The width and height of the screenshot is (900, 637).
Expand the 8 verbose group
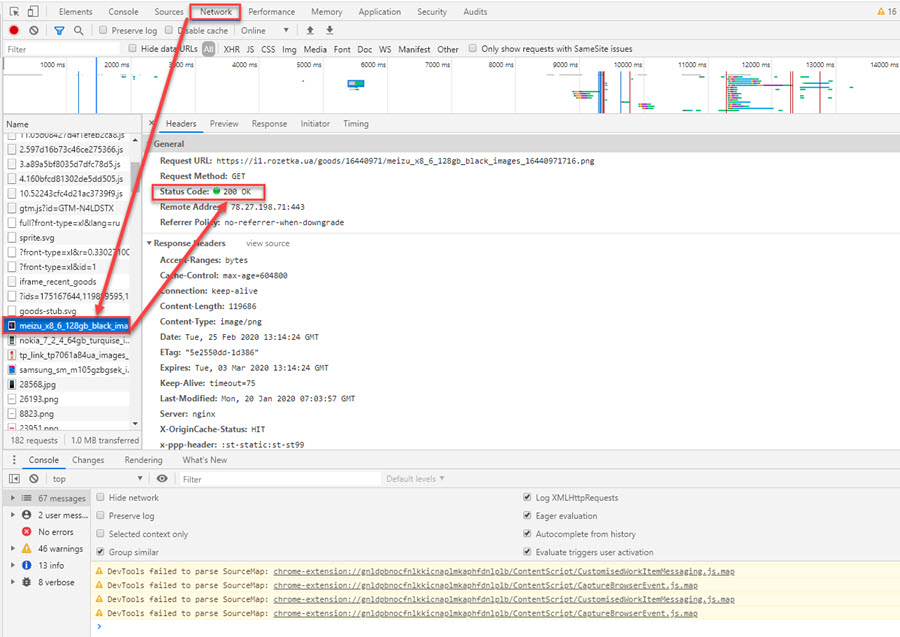click(13, 582)
